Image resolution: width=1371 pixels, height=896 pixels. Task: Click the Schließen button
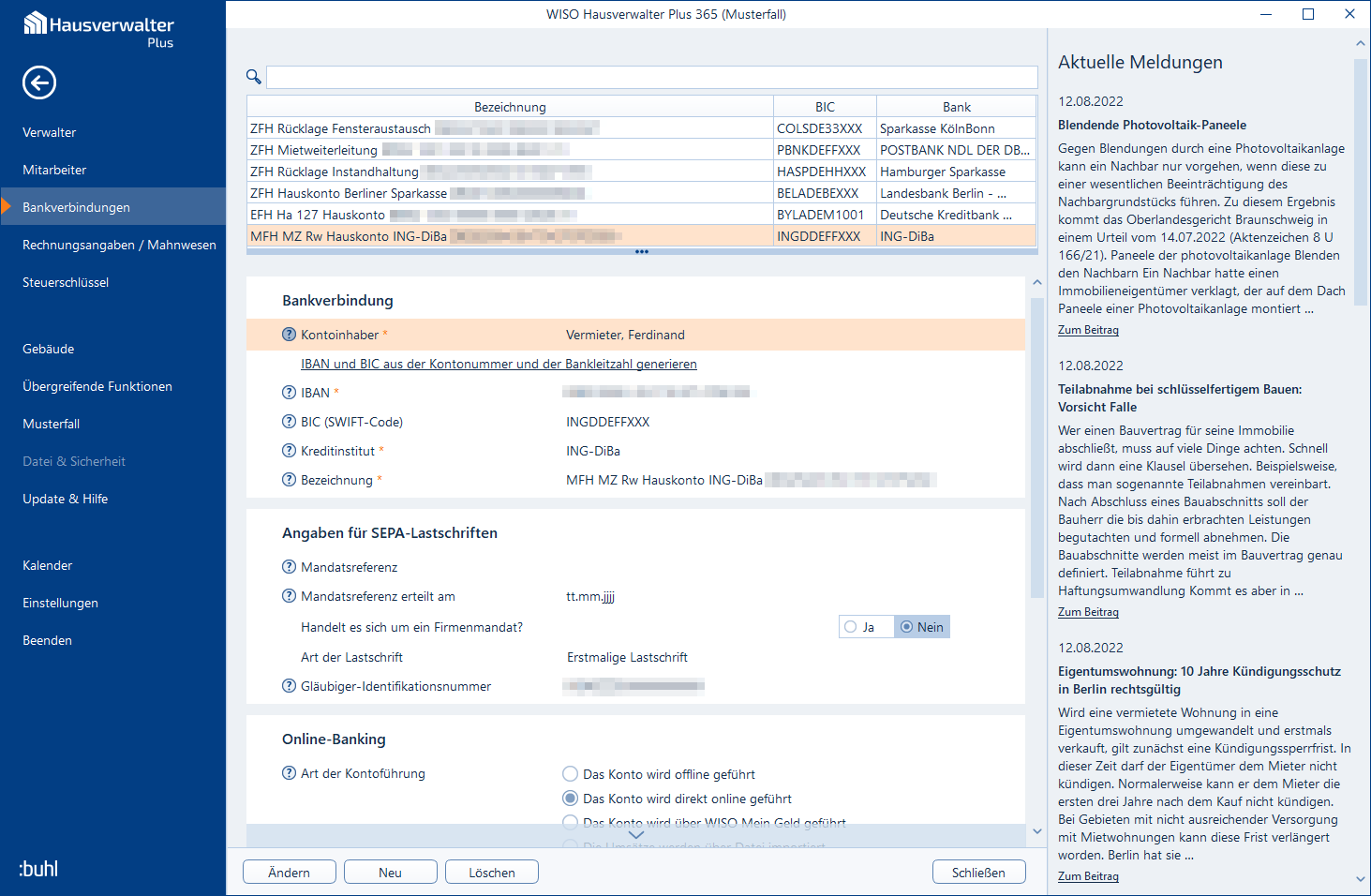tap(979, 873)
